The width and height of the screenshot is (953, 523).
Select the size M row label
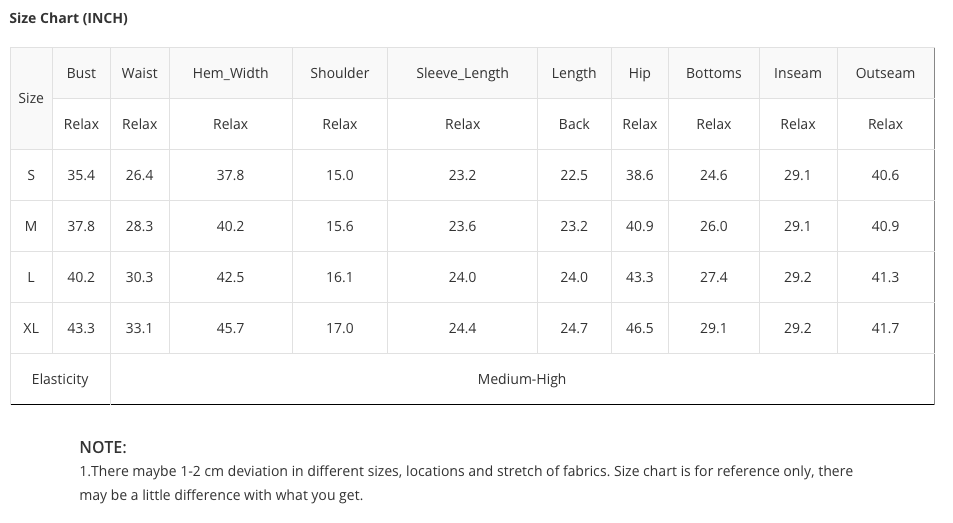point(31,226)
